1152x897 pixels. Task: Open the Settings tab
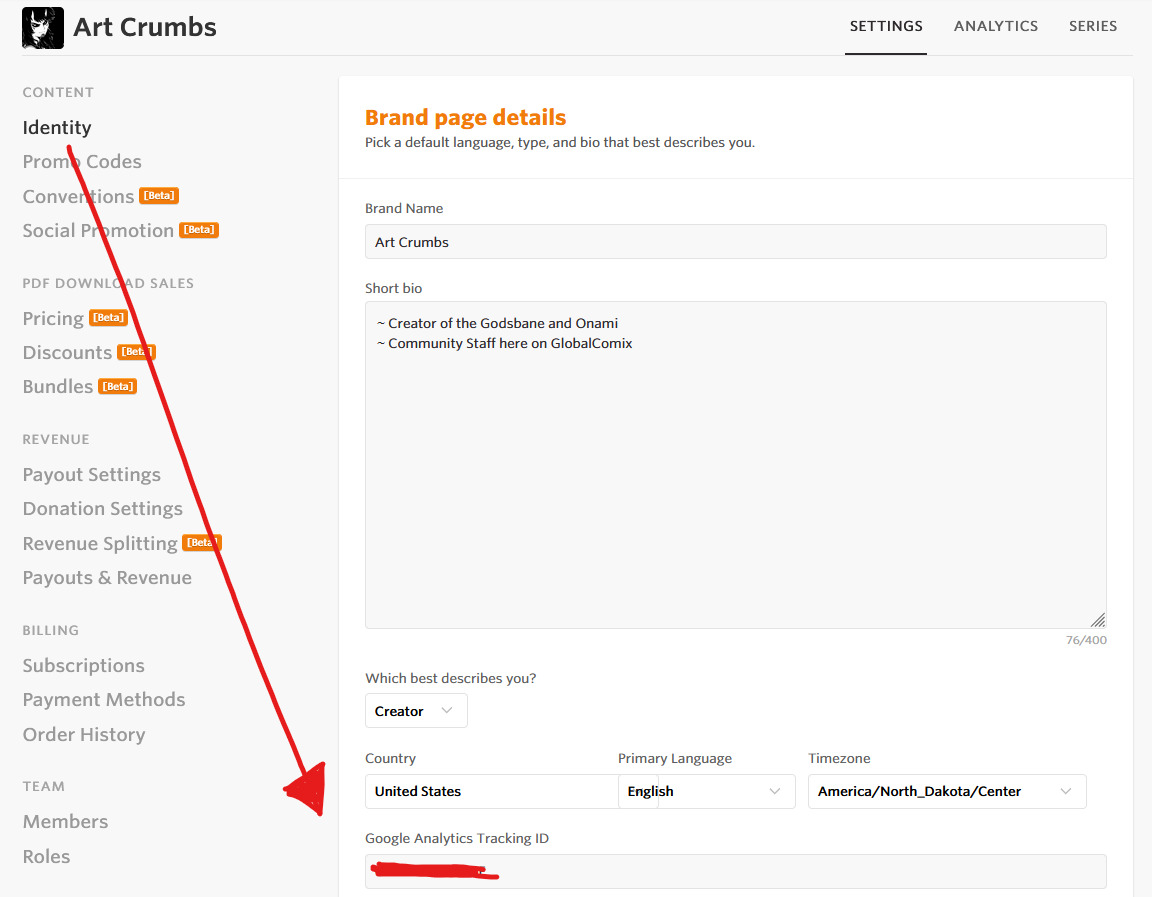coord(885,26)
